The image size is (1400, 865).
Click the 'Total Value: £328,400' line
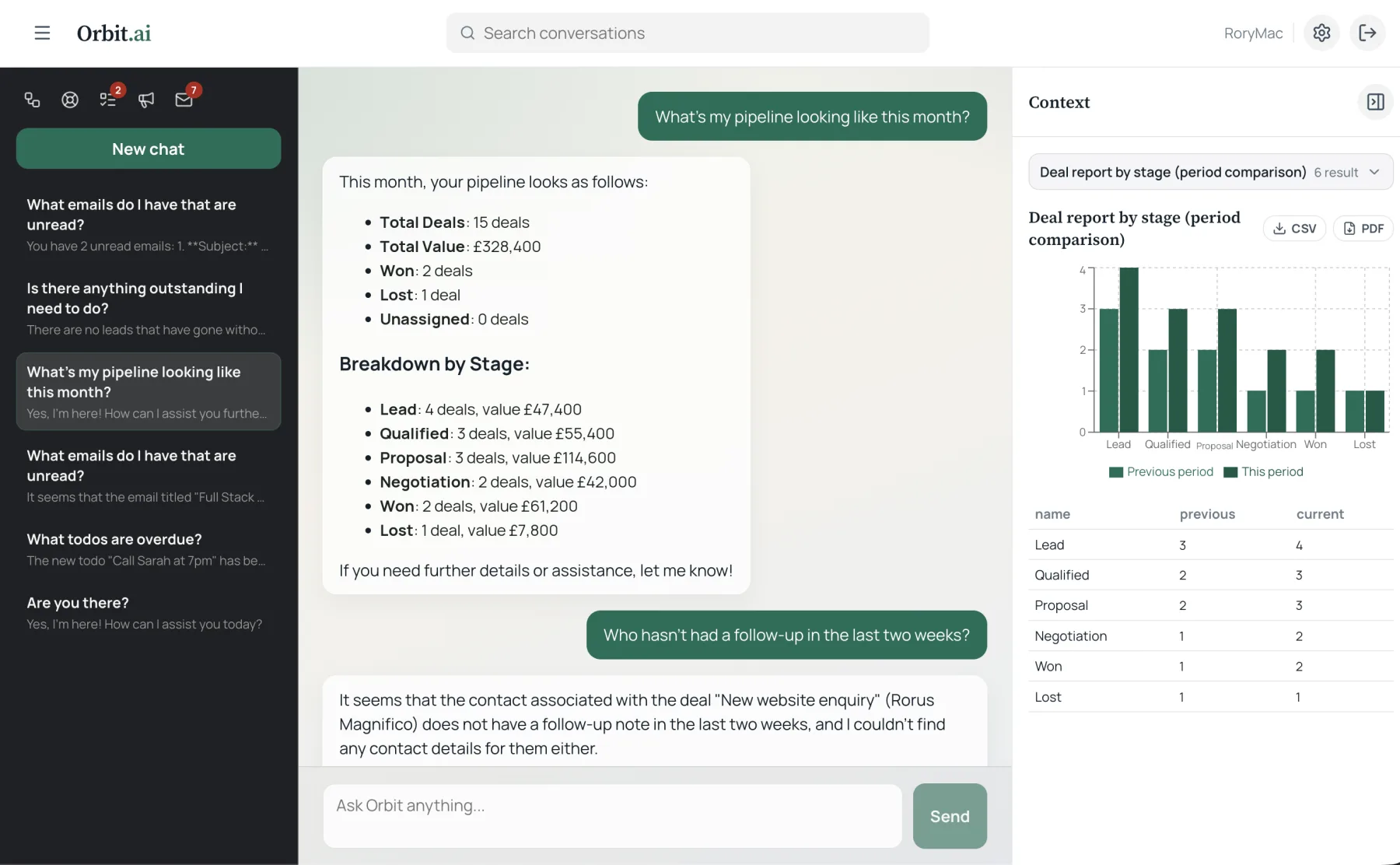(x=460, y=247)
